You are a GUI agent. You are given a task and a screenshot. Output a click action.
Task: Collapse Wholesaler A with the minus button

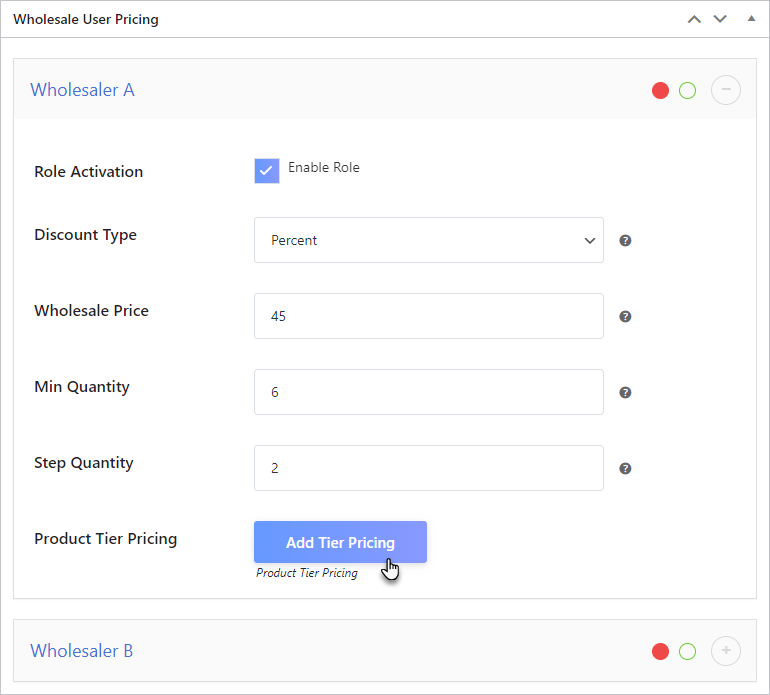point(726,90)
